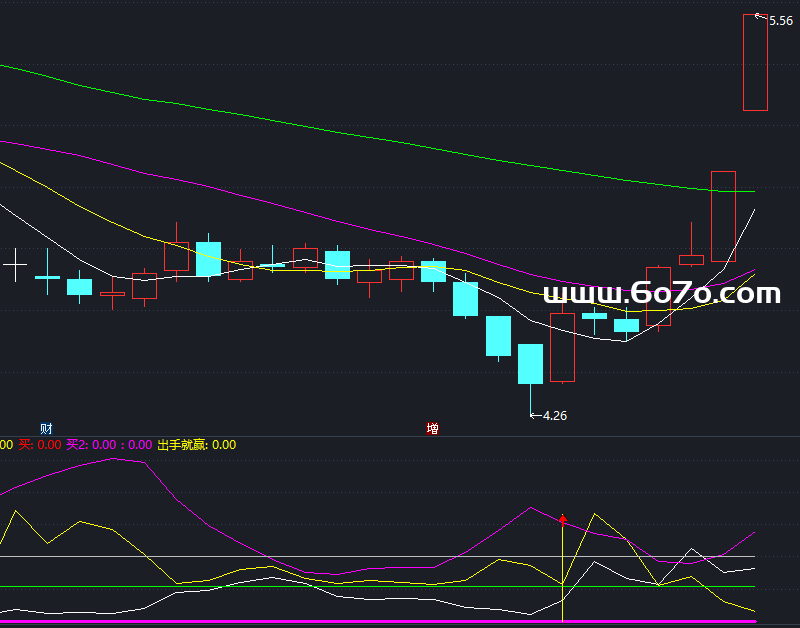Select the 4.26 low price label
Viewport: 800px width, 628px height.
[555, 416]
